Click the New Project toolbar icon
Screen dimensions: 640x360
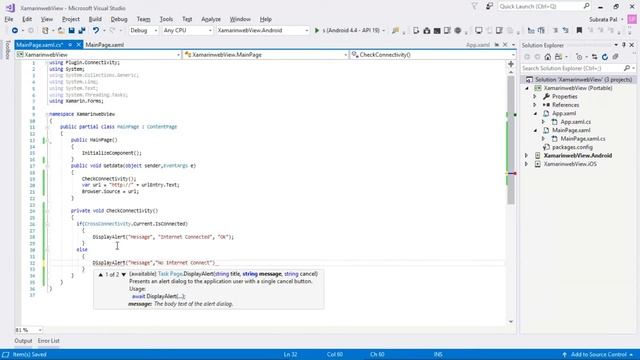click(45, 31)
